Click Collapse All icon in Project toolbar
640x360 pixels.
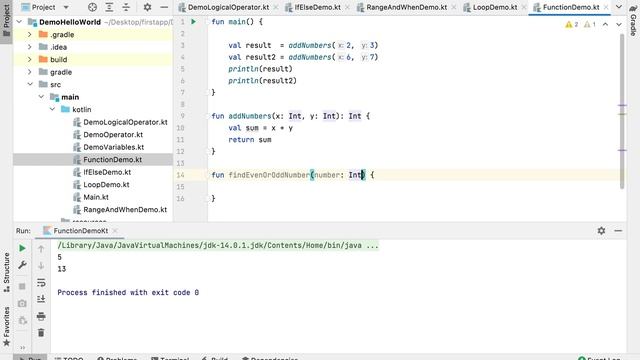point(126,7)
